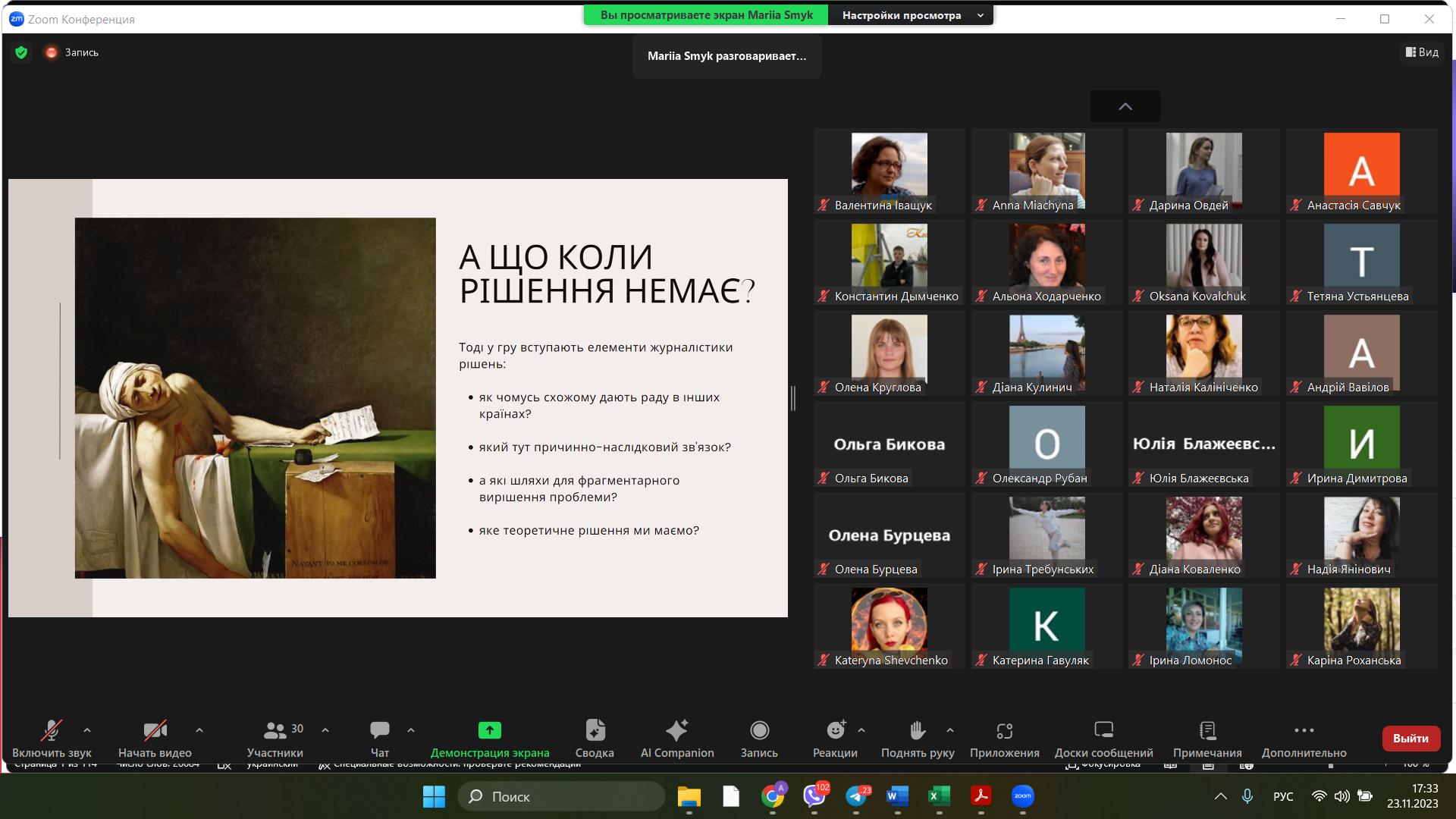Open the Вид view menu
This screenshot has height=819, width=1456.
tap(1422, 52)
